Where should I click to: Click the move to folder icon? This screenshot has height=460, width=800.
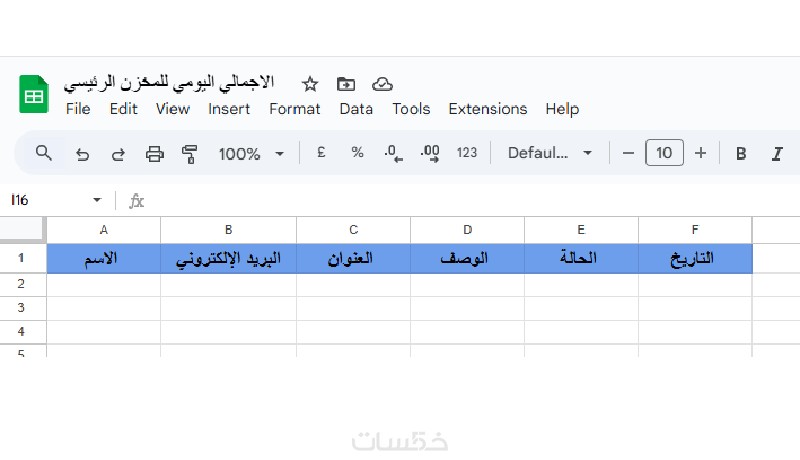(x=346, y=83)
